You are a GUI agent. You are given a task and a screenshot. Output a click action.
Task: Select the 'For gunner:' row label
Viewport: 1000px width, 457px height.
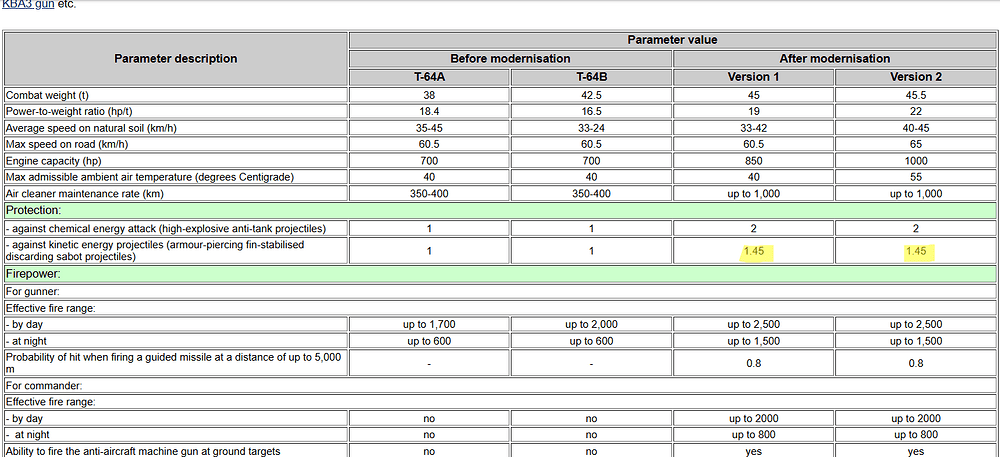[33, 291]
